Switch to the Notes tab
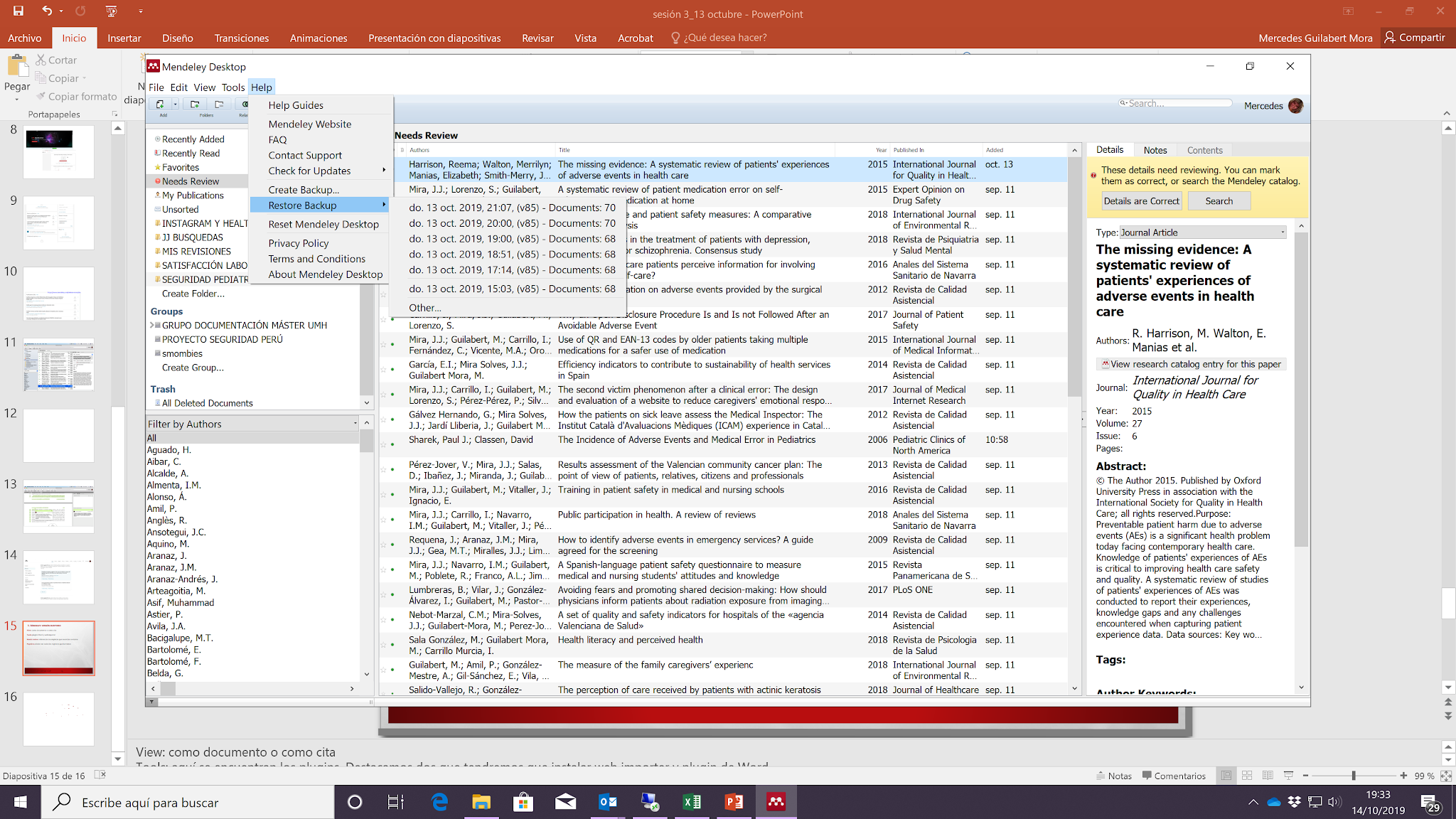 click(x=1155, y=150)
